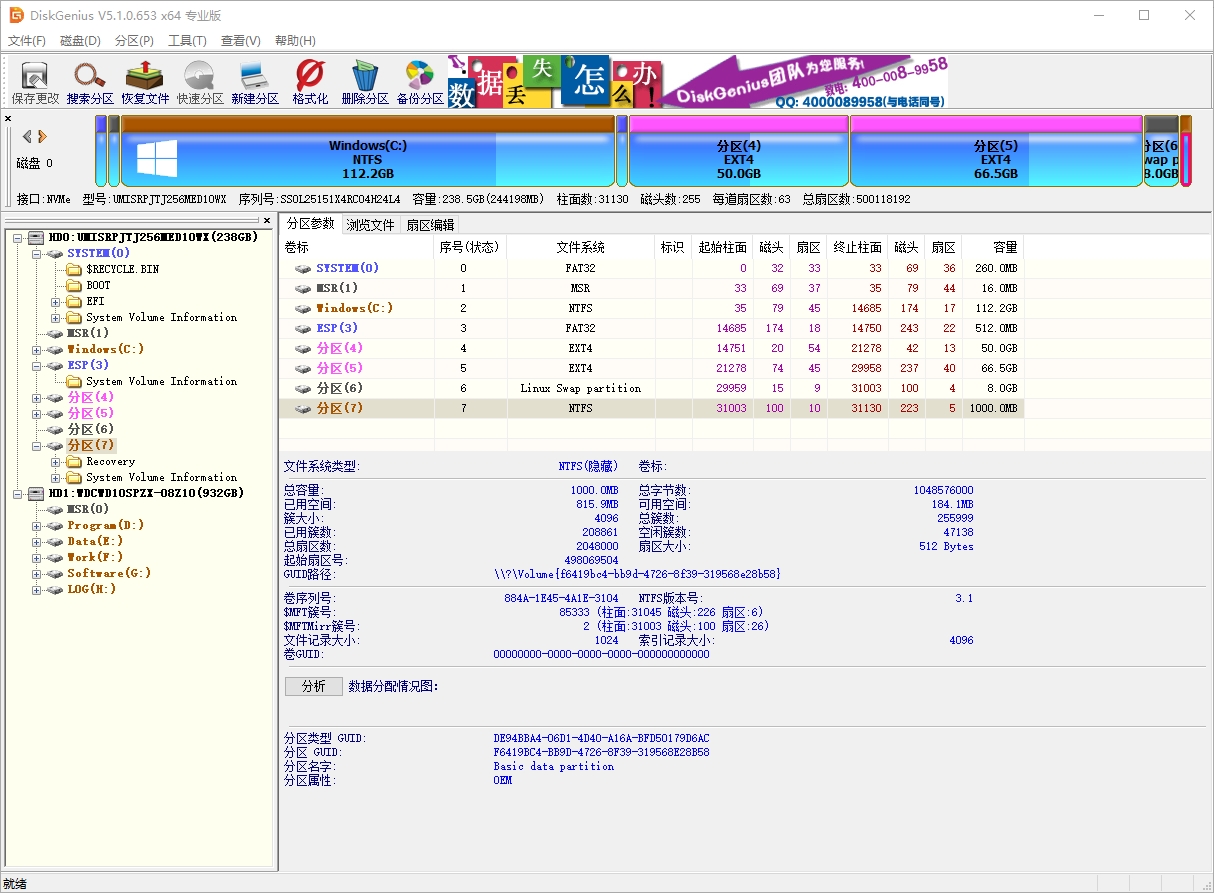1214x893 pixels.
Task: Expand the Software(G:) tree node
Action: pos(37,573)
